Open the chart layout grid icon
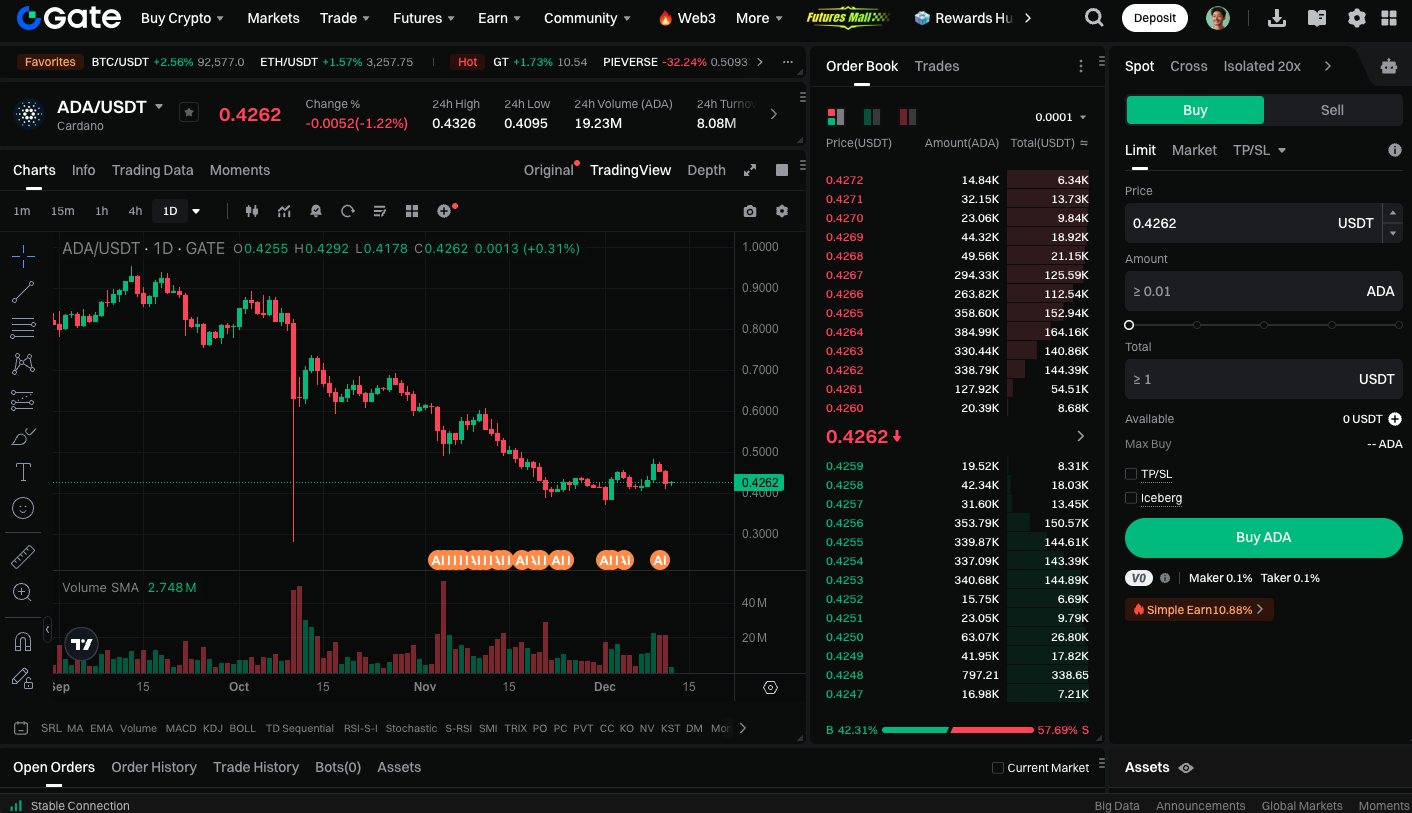1412x813 pixels. 412,211
